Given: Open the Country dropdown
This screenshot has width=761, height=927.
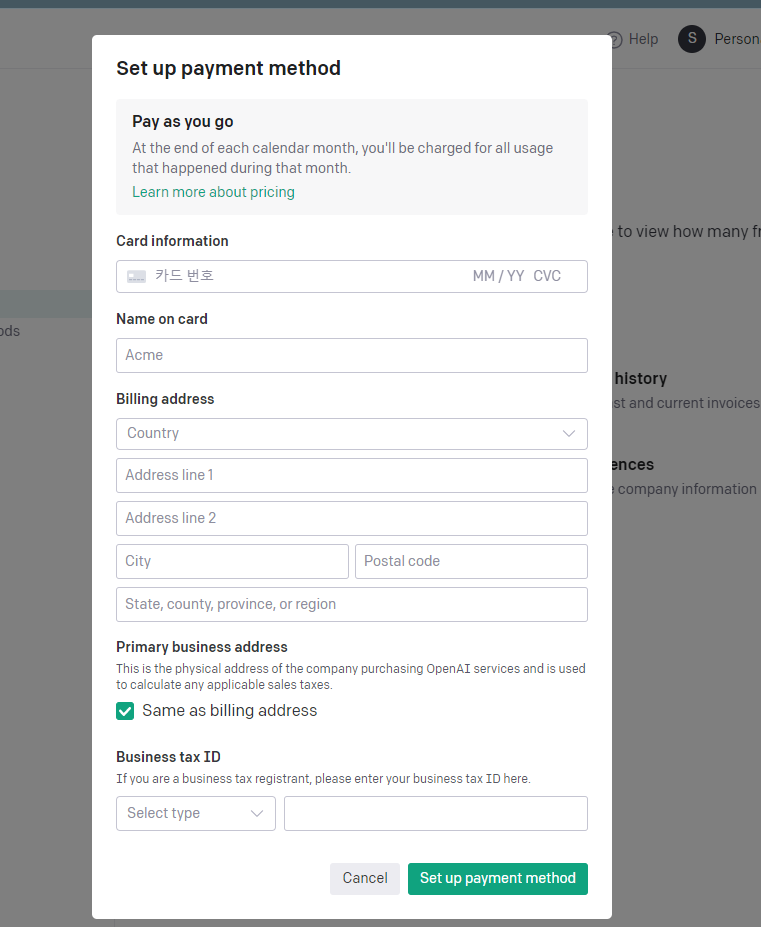Looking at the screenshot, I should click(352, 433).
